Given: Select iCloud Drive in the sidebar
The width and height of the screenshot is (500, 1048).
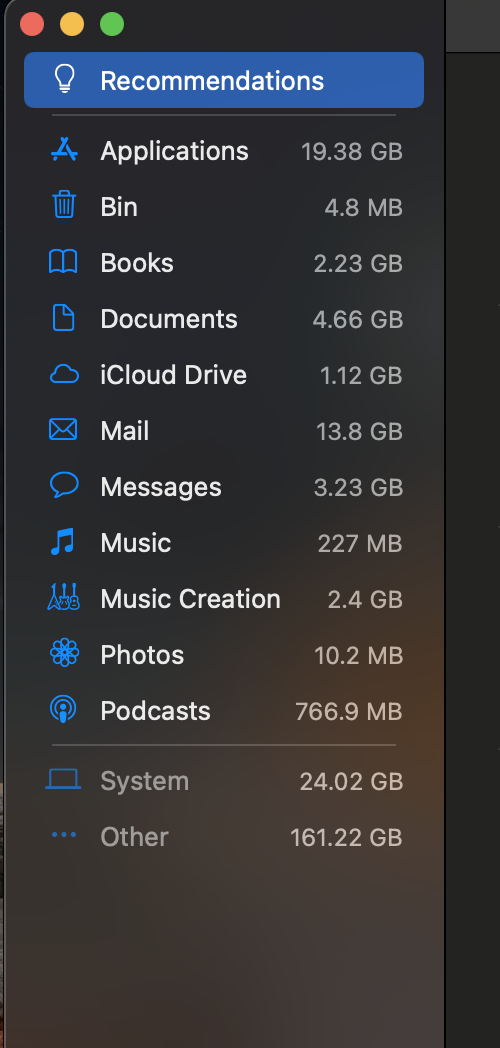Looking at the screenshot, I should 174,375.
